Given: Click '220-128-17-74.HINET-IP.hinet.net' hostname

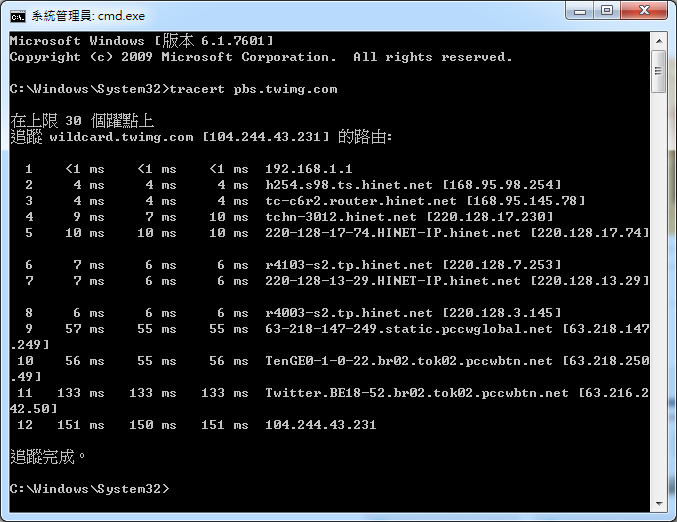Looking at the screenshot, I should point(393,233).
